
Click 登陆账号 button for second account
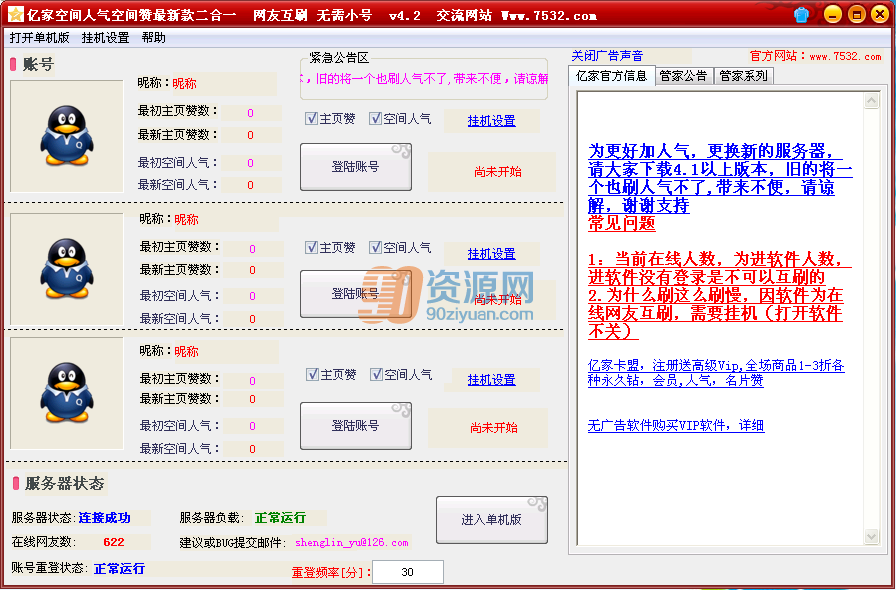click(355, 294)
